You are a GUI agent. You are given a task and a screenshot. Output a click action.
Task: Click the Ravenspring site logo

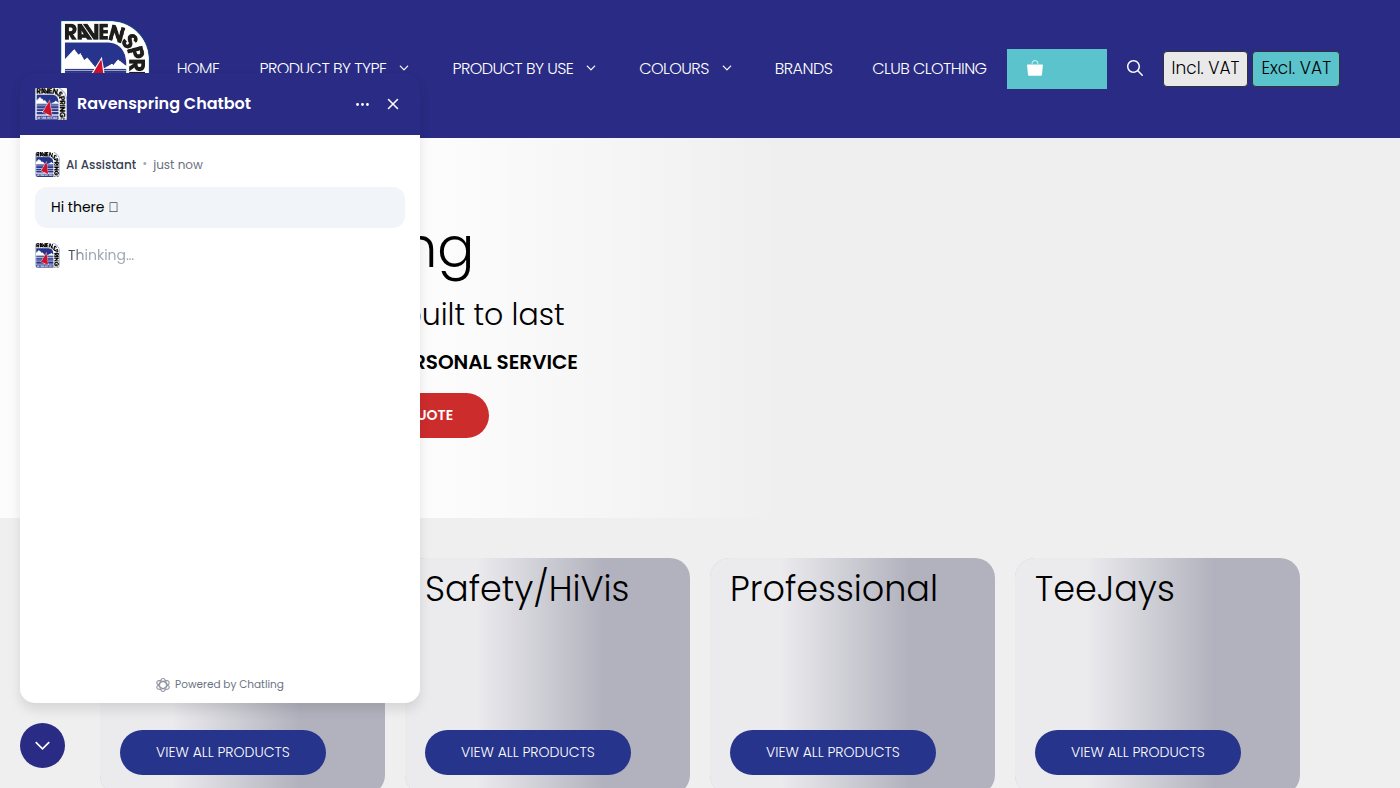tap(104, 47)
